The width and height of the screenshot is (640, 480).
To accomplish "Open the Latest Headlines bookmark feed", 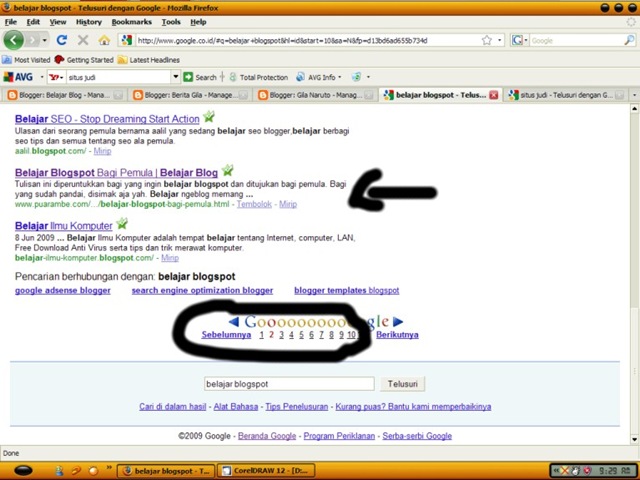I will (x=149, y=60).
